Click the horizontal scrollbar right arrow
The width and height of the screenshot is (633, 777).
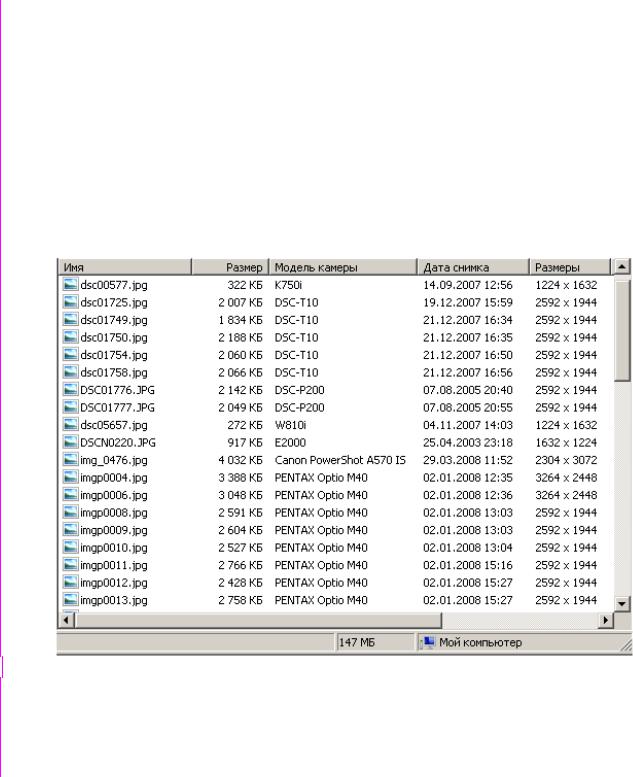605,620
